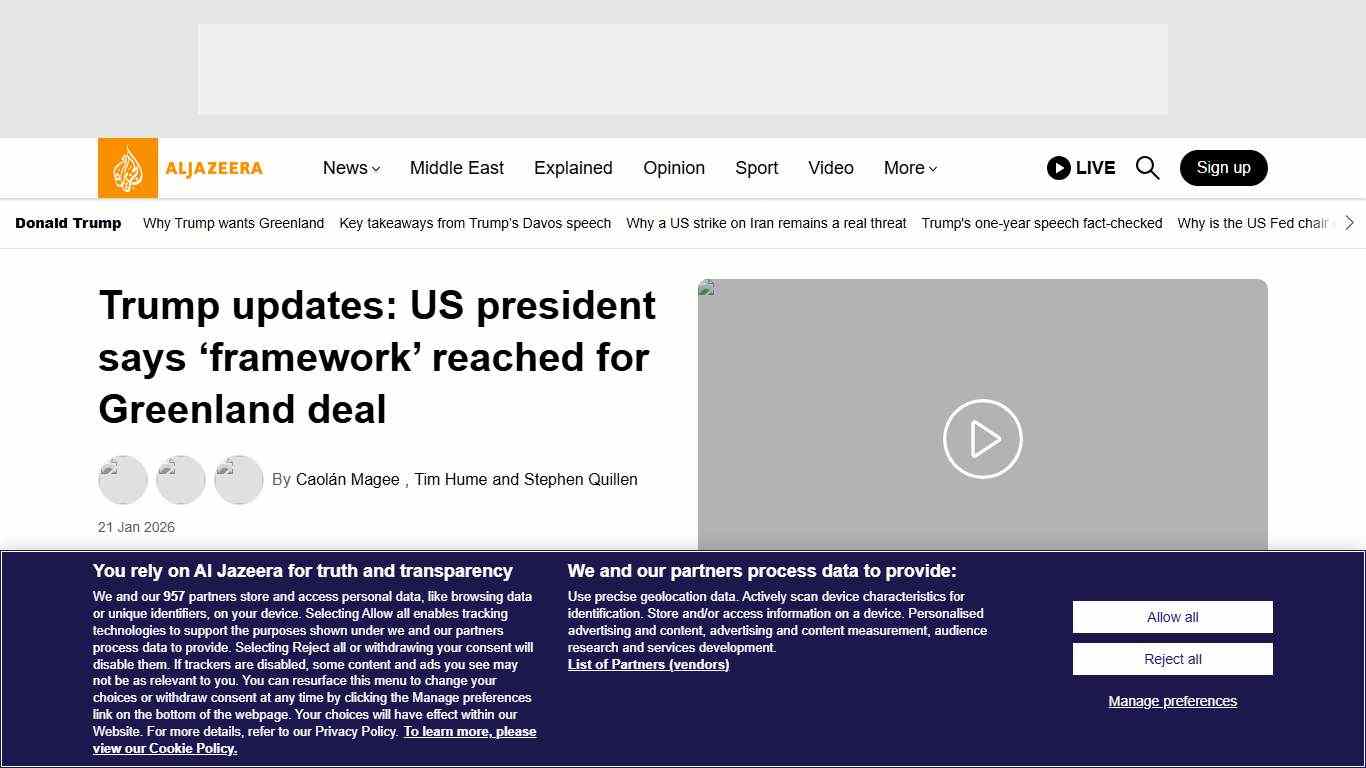Click the second author avatar

coord(181,480)
